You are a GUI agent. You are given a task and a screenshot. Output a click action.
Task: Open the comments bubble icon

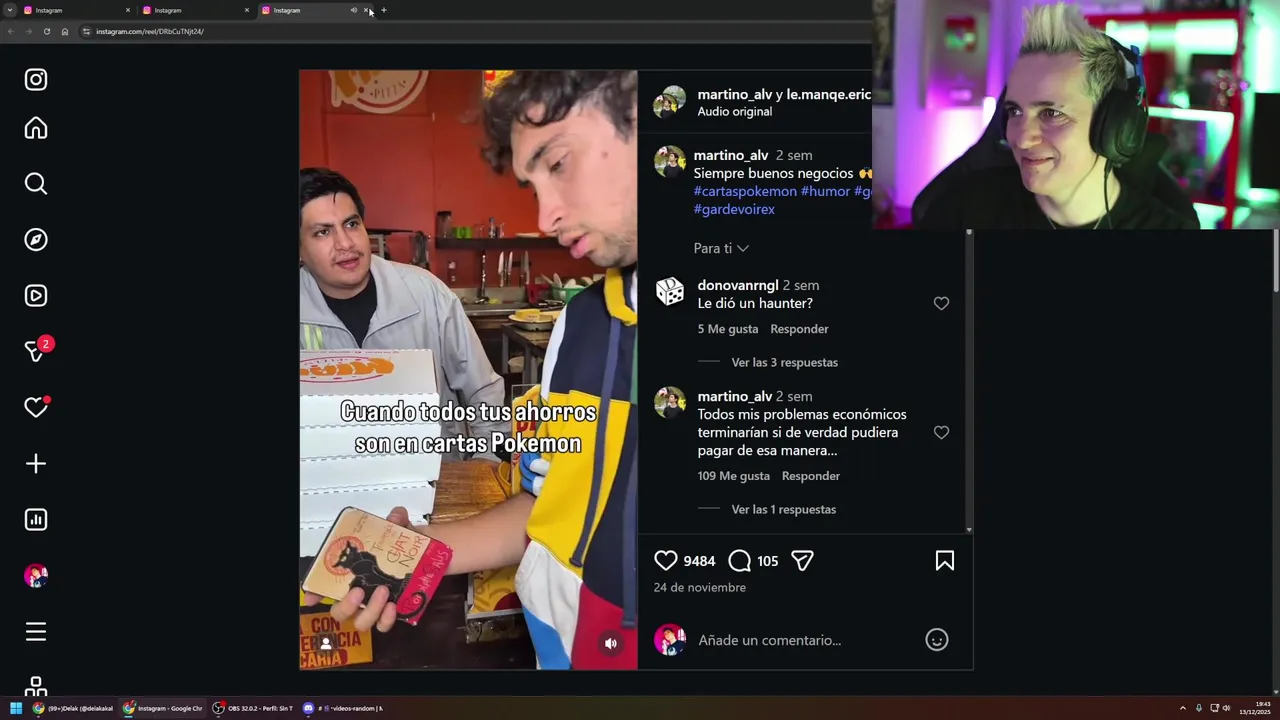pyautogui.click(x=740, y=561)
